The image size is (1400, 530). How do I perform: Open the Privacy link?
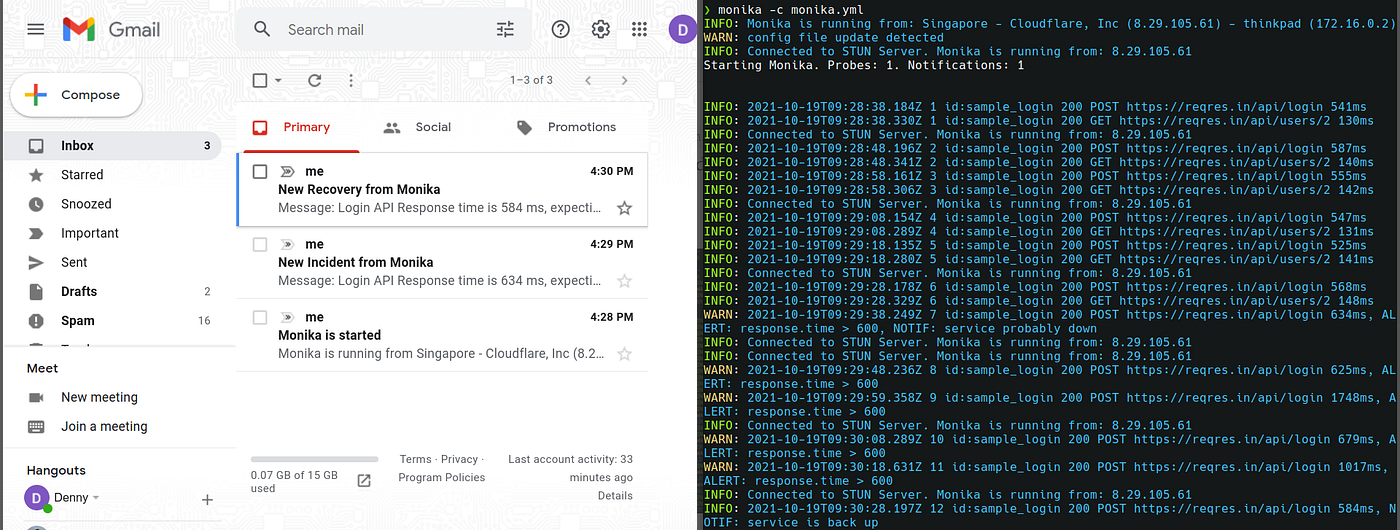(x=460, y=459)
